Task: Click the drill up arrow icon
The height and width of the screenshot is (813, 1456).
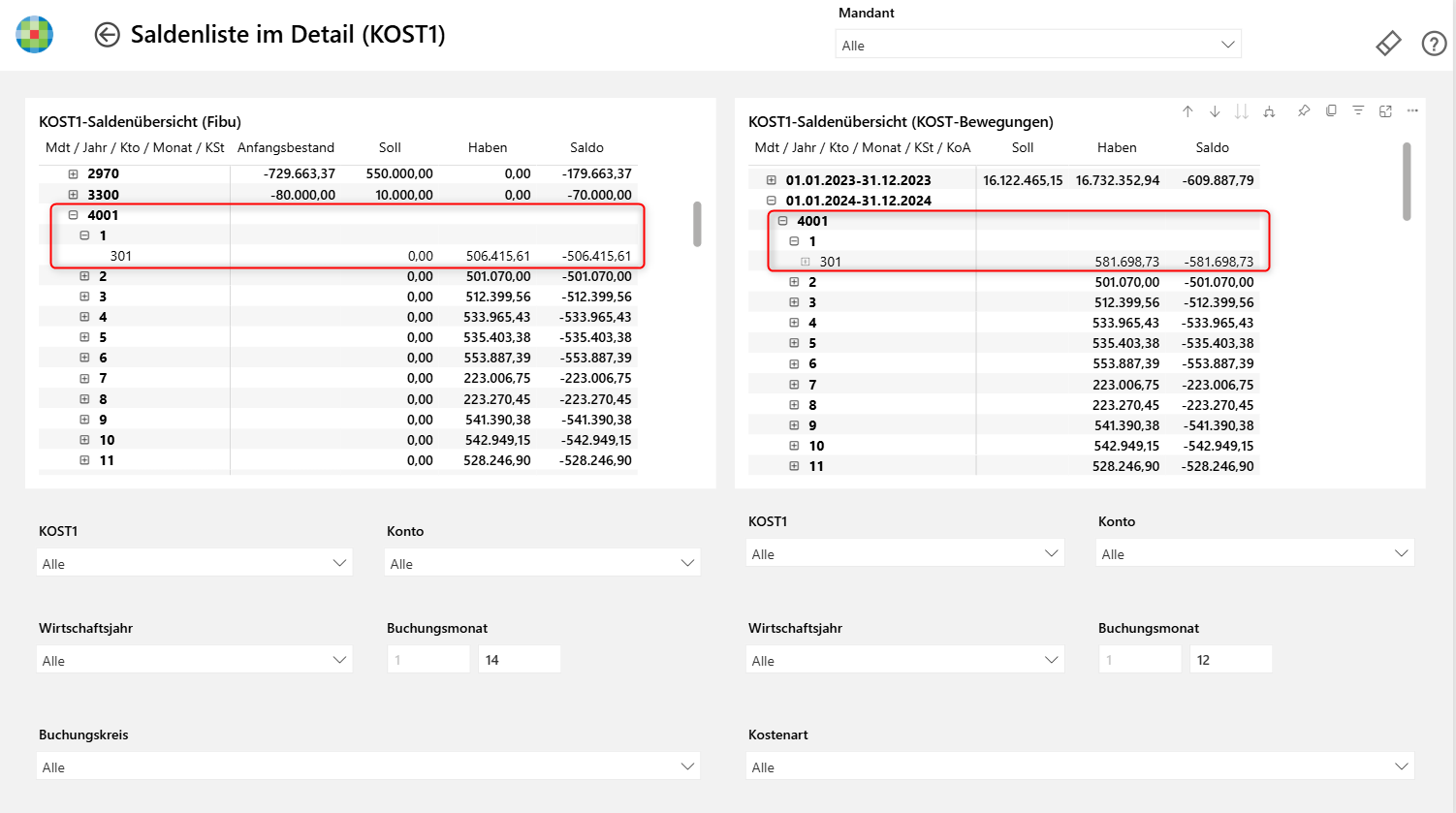Action: [1187, 111]
